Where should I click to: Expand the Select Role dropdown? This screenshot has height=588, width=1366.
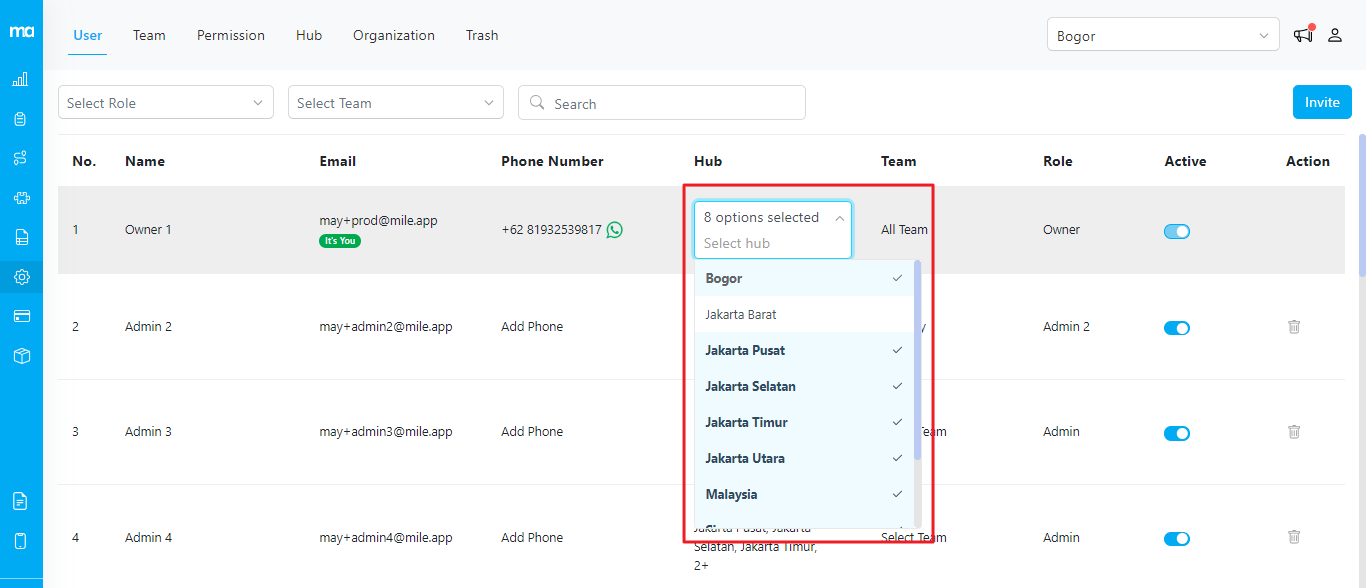[165, 103]
